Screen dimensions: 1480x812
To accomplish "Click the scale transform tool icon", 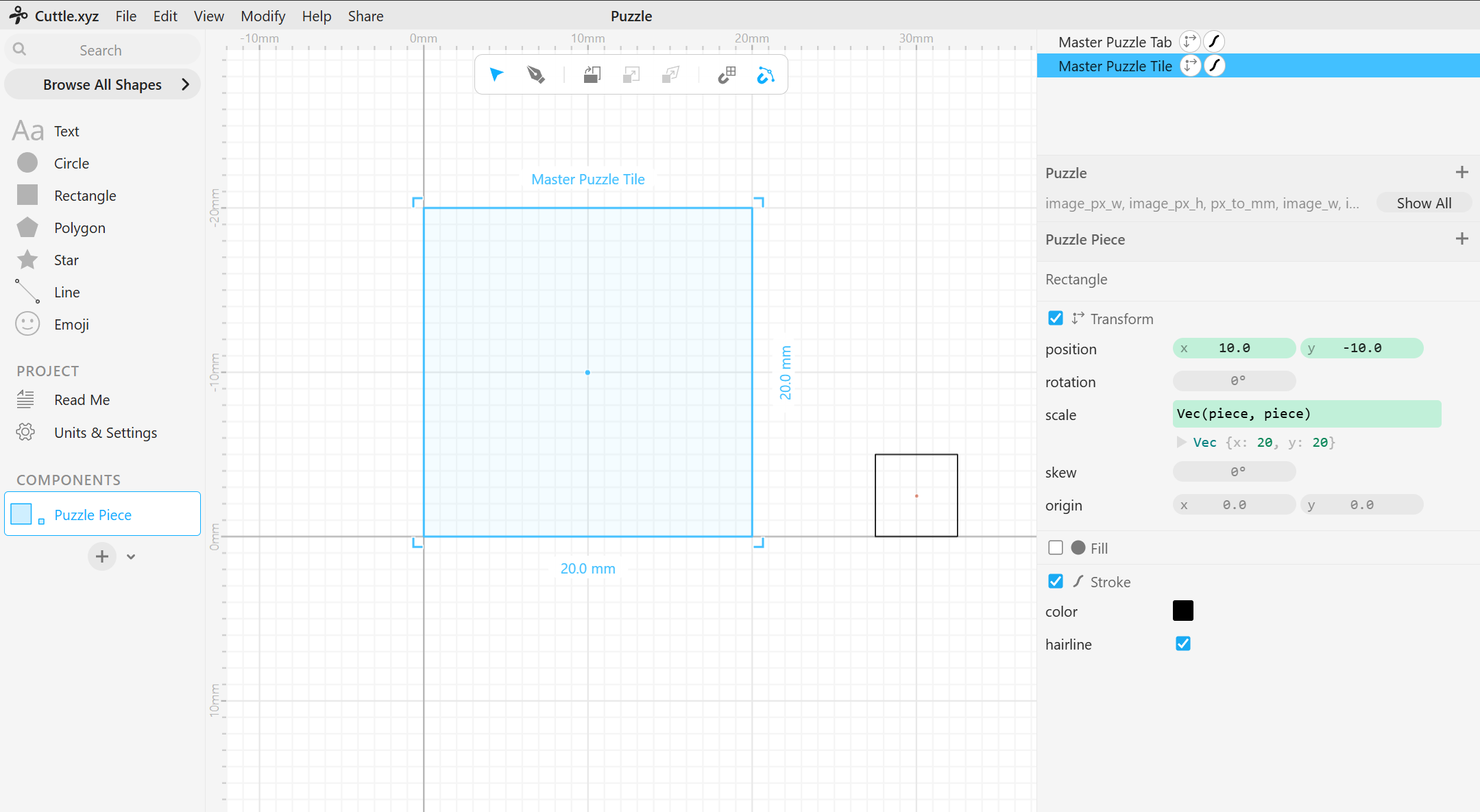I will [x=631, y=75].
